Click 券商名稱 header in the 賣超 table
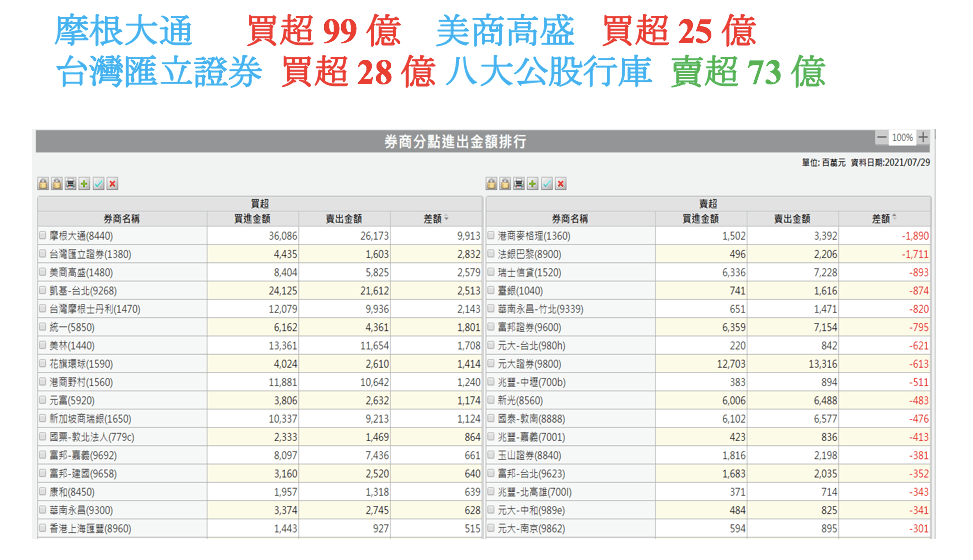 (x=569, y=219)
